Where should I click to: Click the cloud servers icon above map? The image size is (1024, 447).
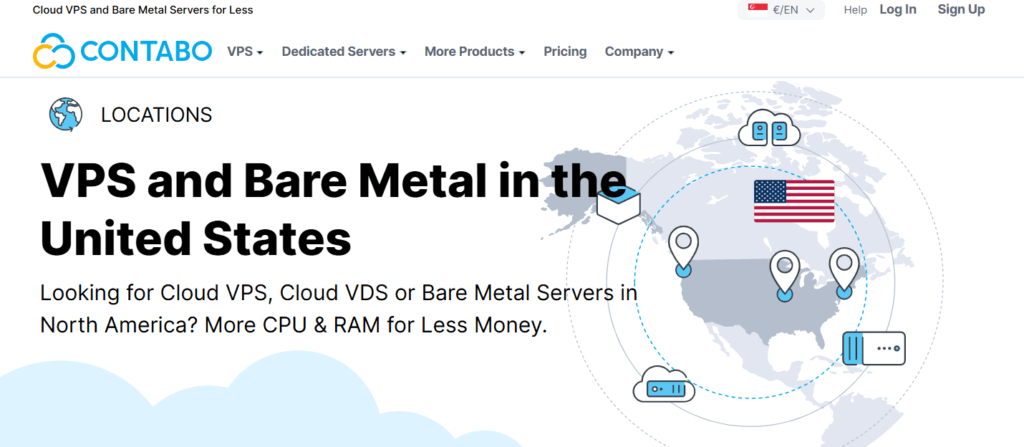pos(770,130)
